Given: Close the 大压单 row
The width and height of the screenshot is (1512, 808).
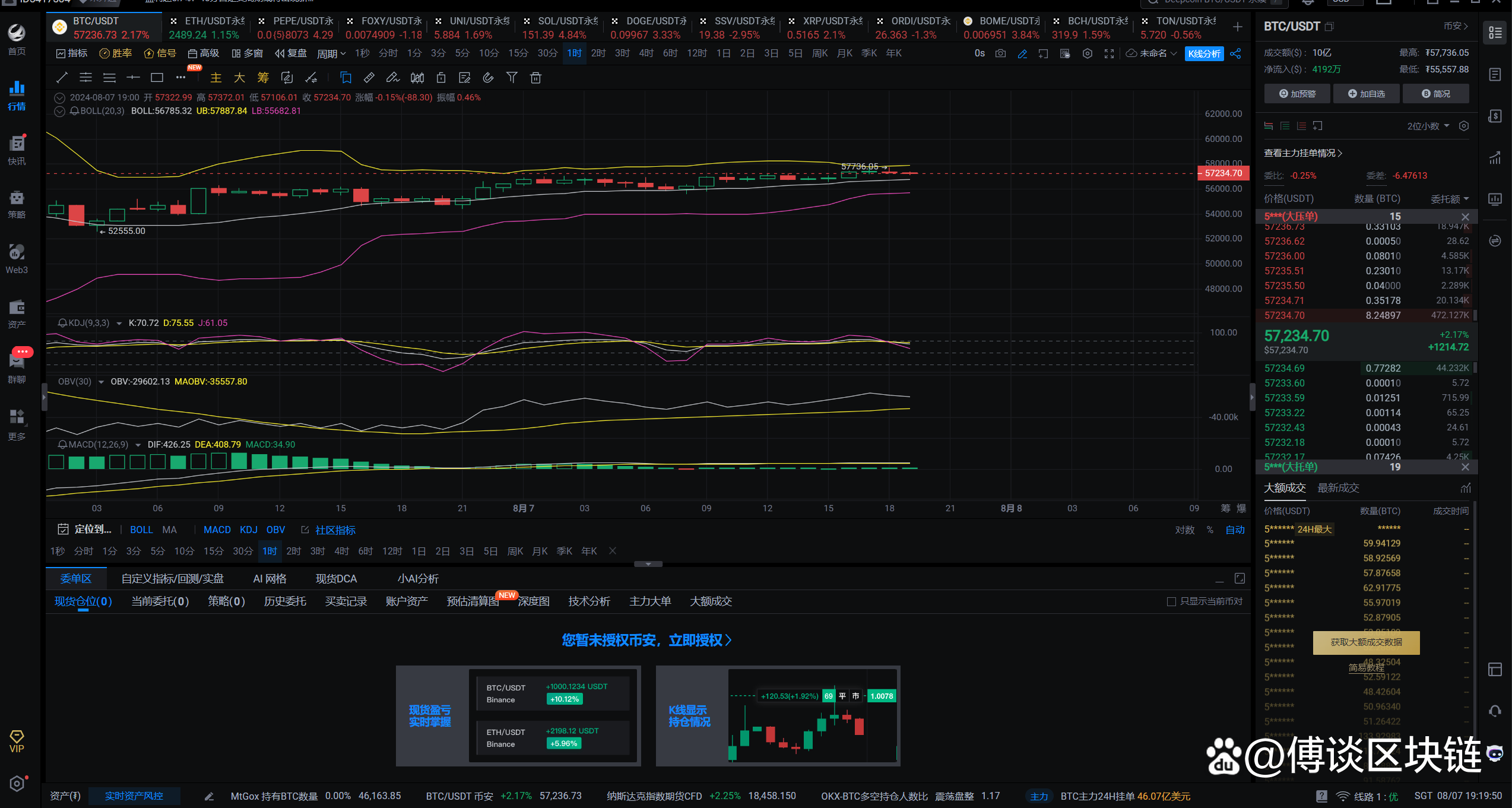Looking at the screenshot, I should 1465,217.
